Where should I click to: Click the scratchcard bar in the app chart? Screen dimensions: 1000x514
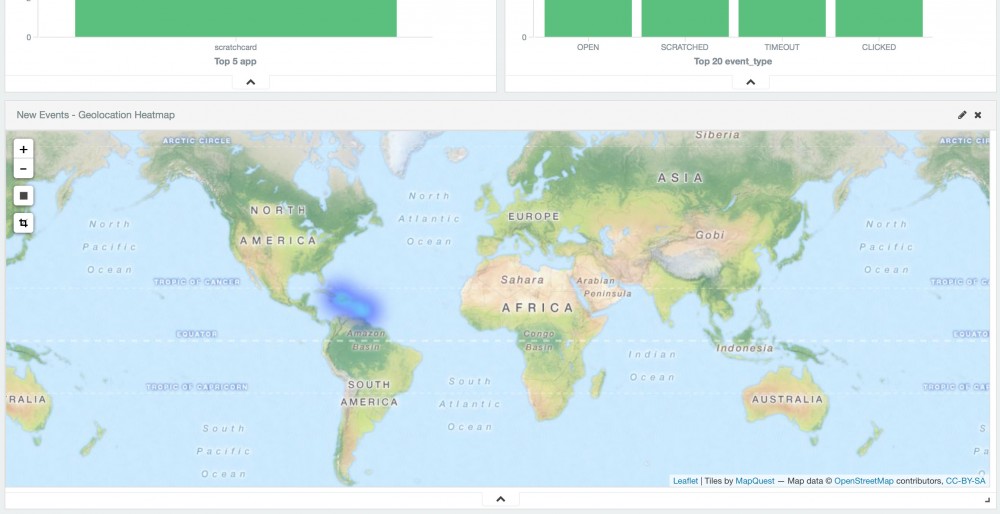pos(236,18)
